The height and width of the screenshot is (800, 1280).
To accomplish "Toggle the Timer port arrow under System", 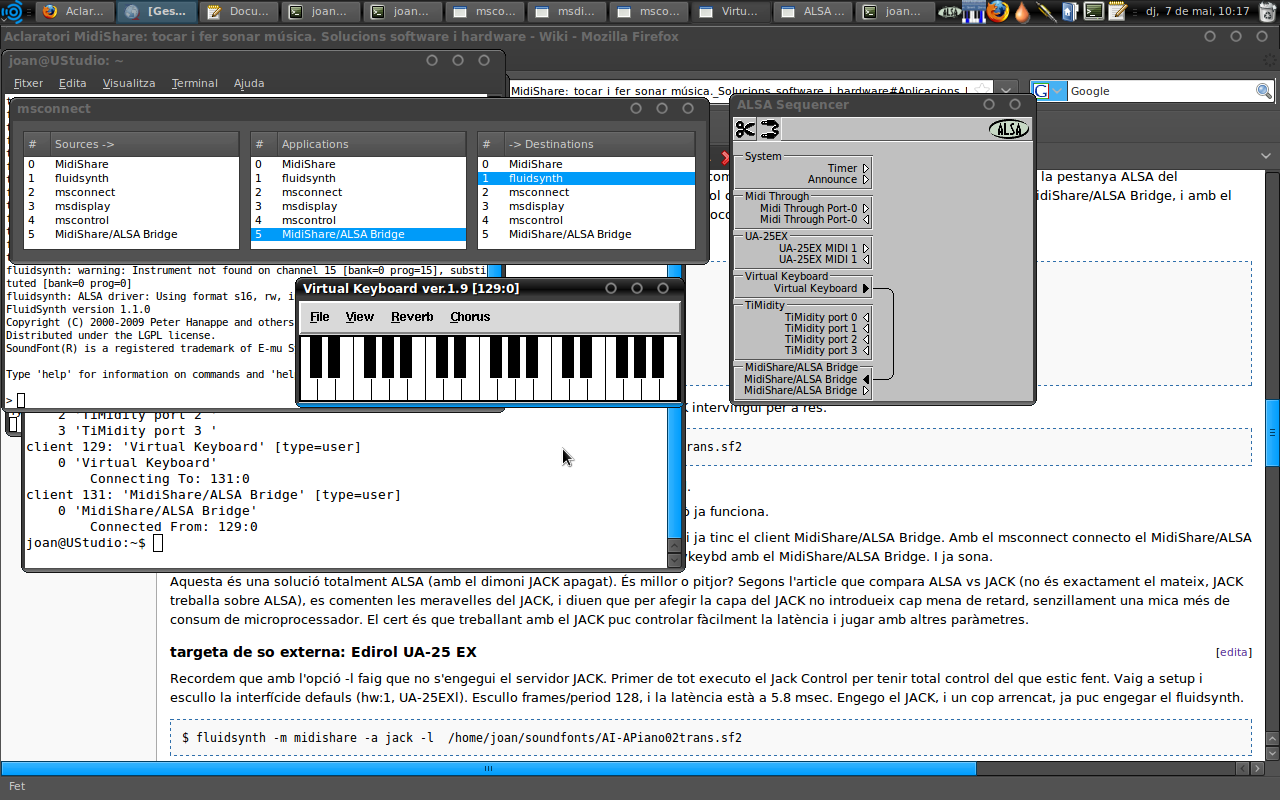I will (866, 169).
